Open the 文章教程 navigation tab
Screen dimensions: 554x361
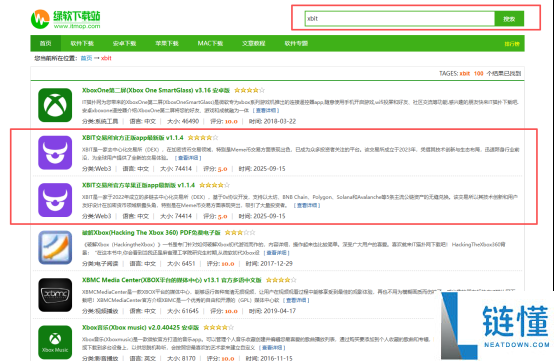pos(254,43)
